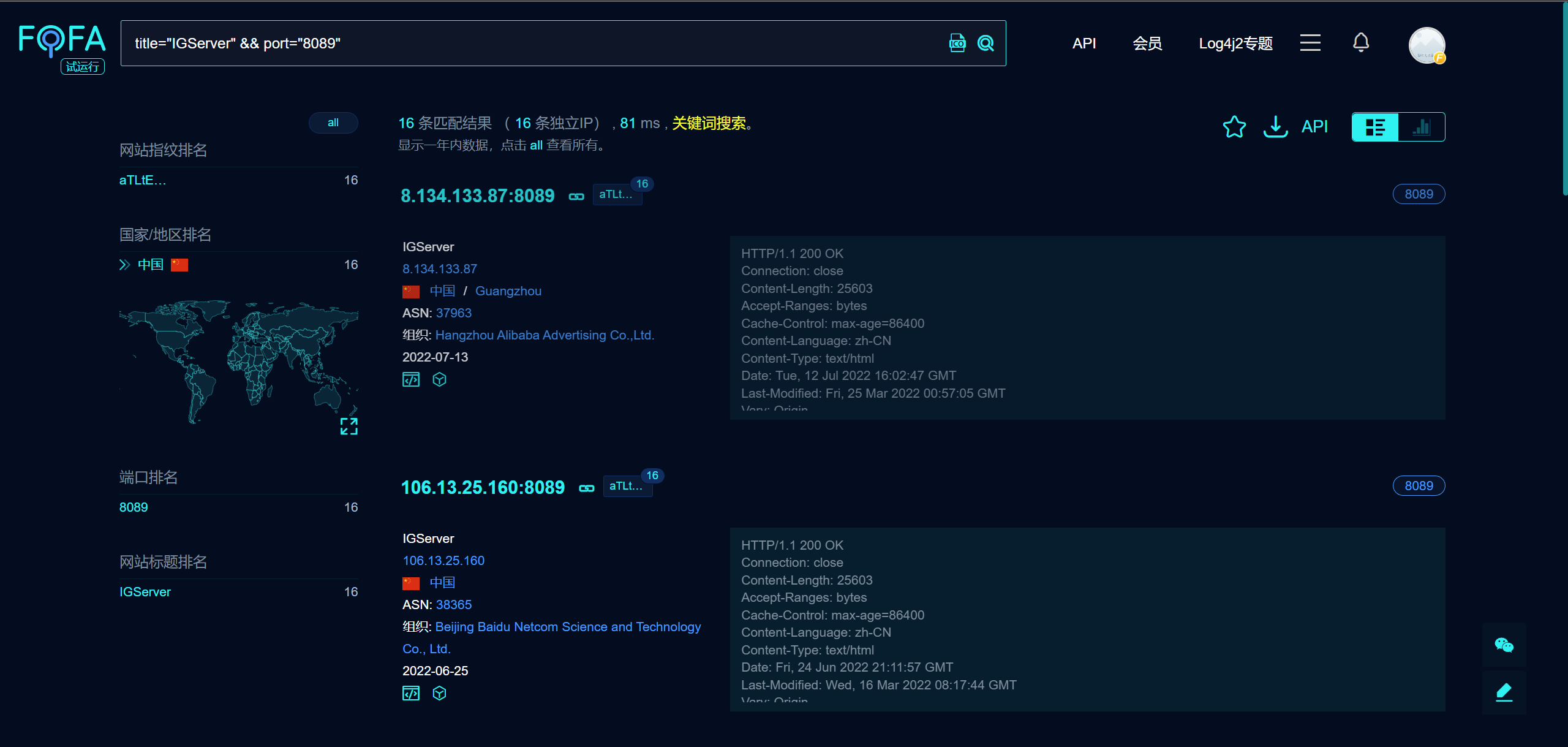
Task: Open the 会员 menu item
Action: click(1147, 44)
